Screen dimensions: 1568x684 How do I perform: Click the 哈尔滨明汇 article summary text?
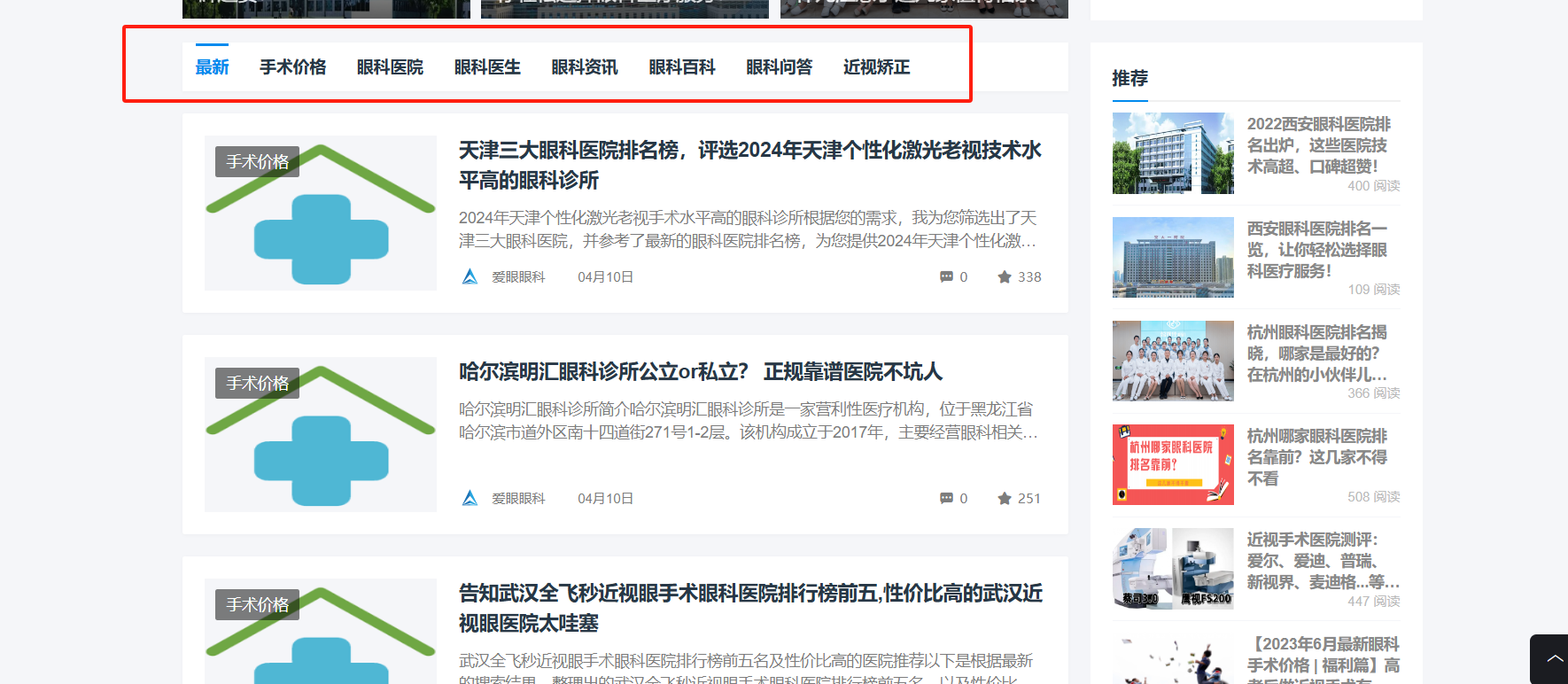(749, 421)
